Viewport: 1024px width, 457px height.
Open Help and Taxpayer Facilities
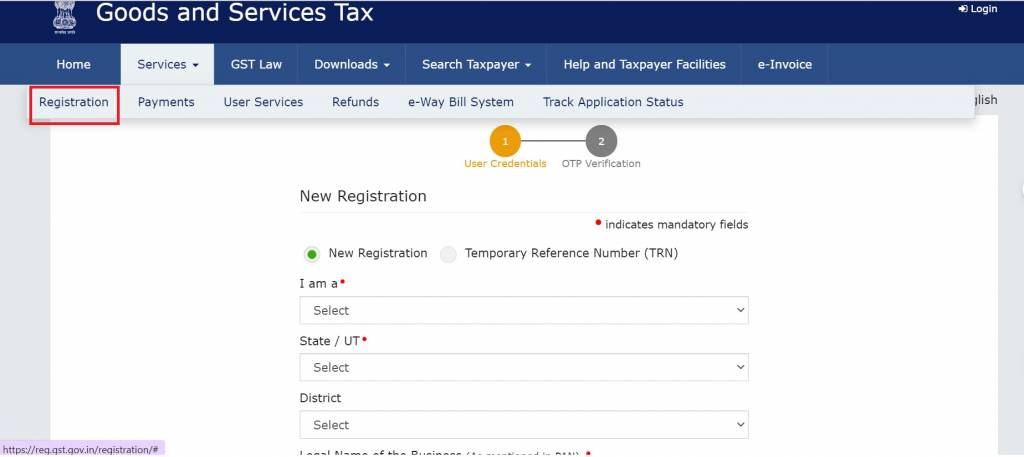[x=645, y=64]
